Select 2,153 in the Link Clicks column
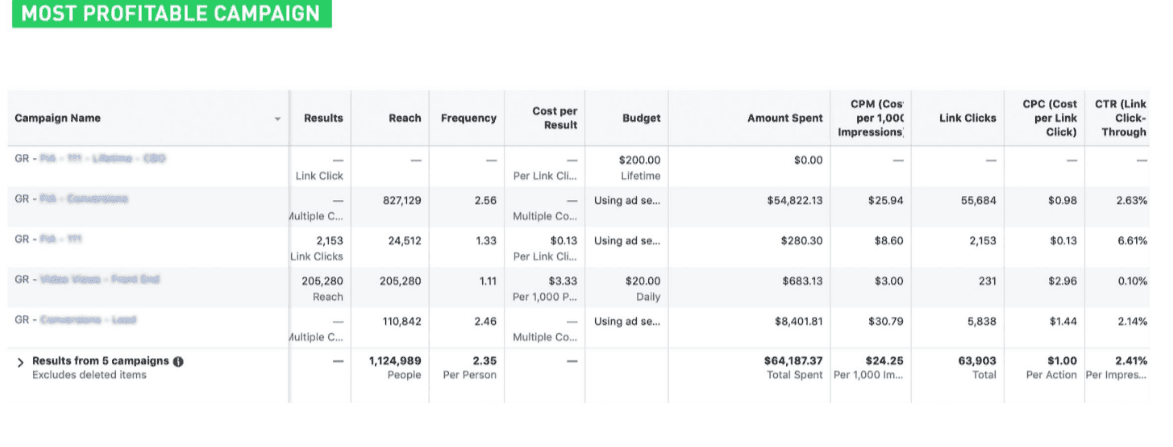The height and width of the screenshot is (447, 1173). tap(981, 241)
